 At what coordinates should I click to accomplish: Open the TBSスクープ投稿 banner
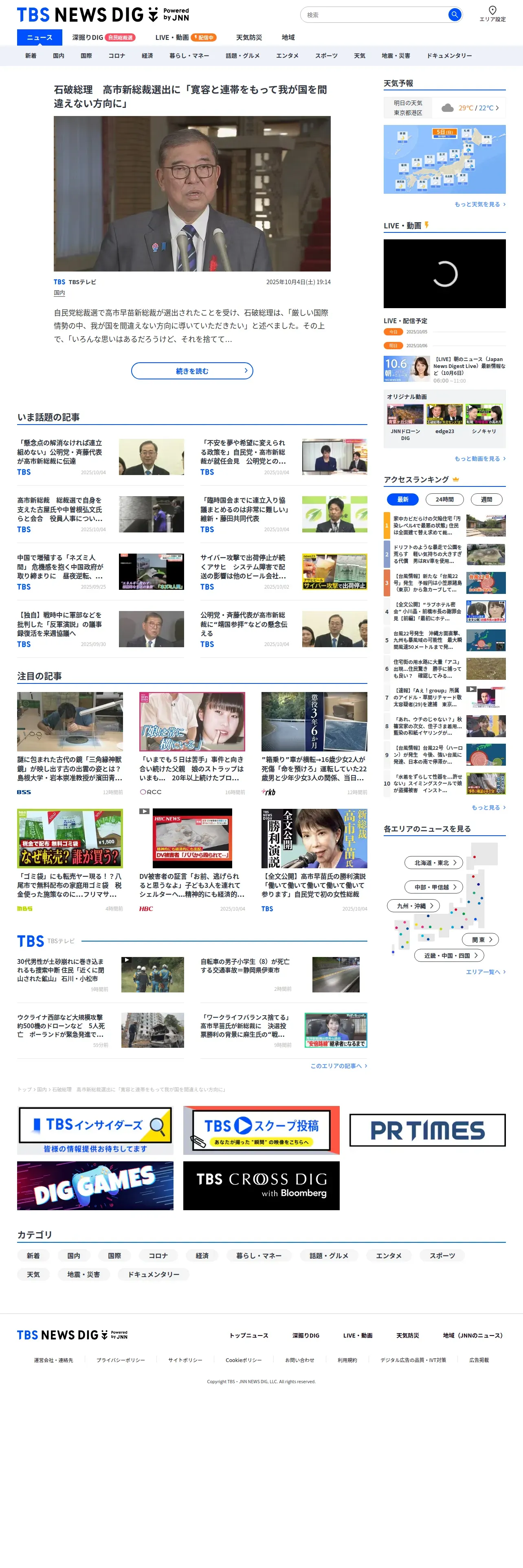(261, 1130)
